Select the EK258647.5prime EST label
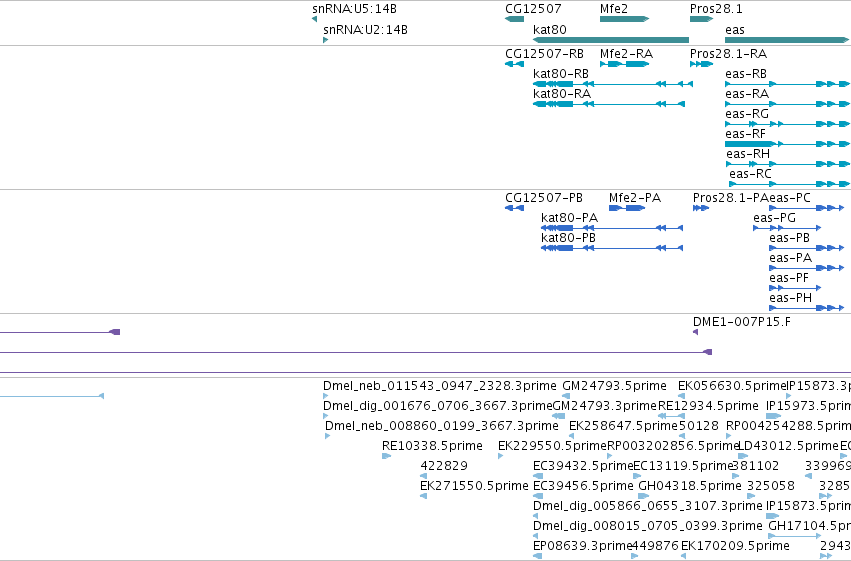Viewport: 851px width, 561px height. pos(624,426)
